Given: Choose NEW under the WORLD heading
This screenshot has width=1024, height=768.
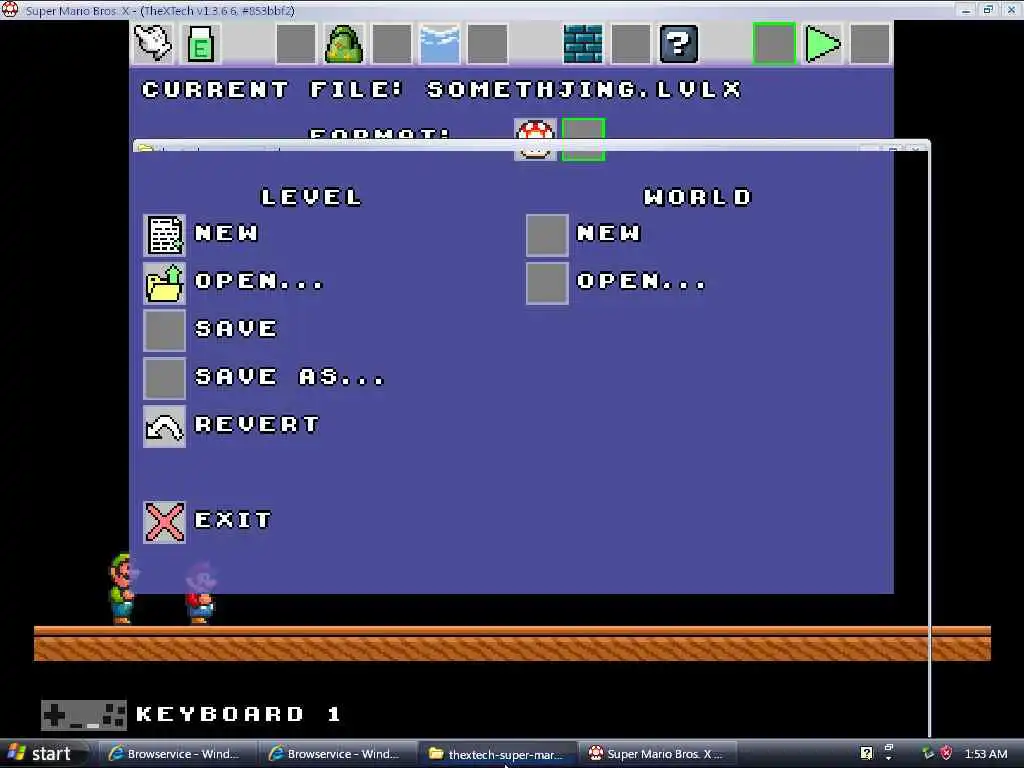Looking at the screenshot, I should click(609, 232).
